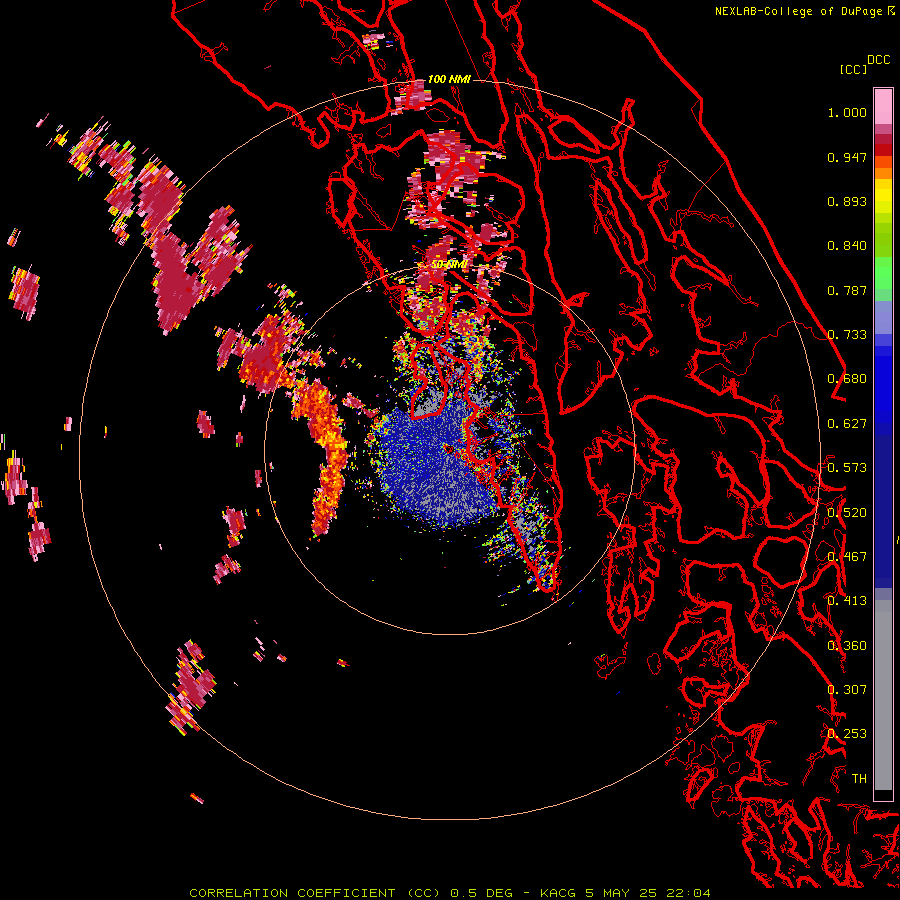
Task: Click the NEXLAB-College of DuPage credit text
Action: [800, 11]
